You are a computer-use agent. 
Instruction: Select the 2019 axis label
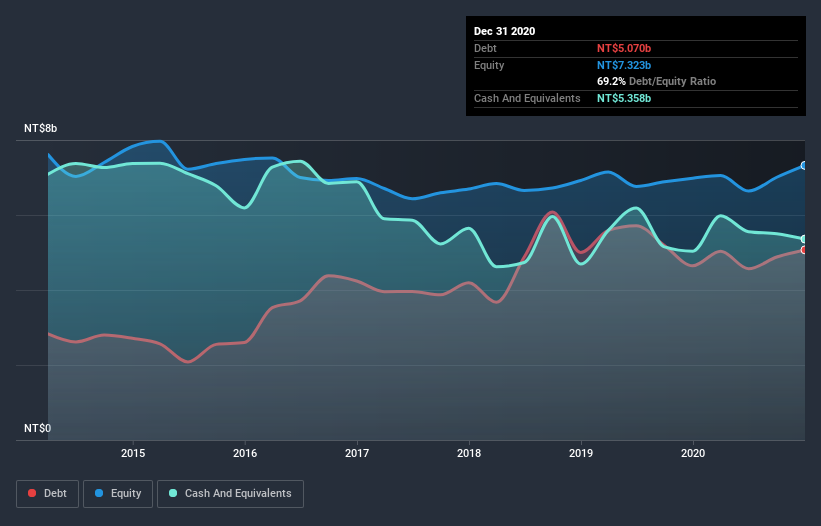[581, 453]
